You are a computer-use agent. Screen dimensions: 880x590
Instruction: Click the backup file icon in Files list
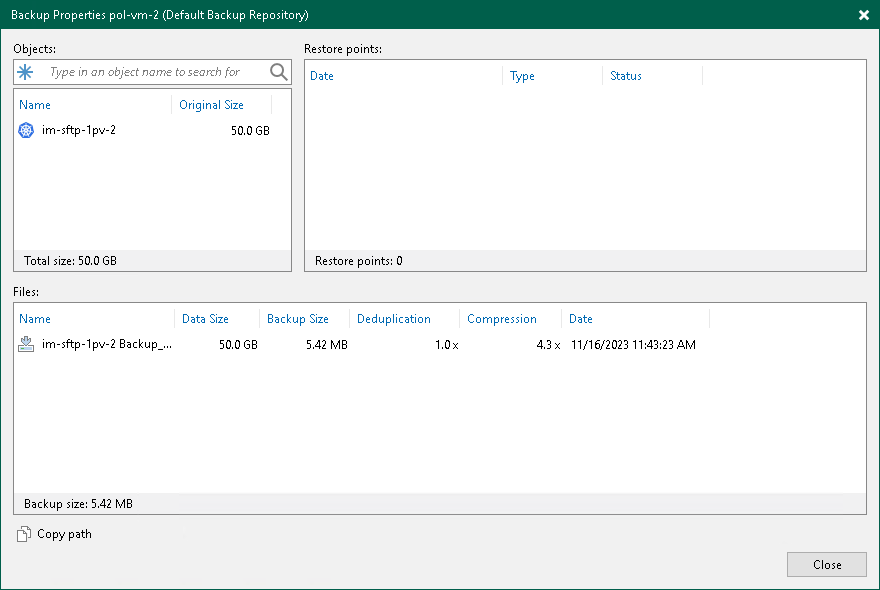click(26, 344)
